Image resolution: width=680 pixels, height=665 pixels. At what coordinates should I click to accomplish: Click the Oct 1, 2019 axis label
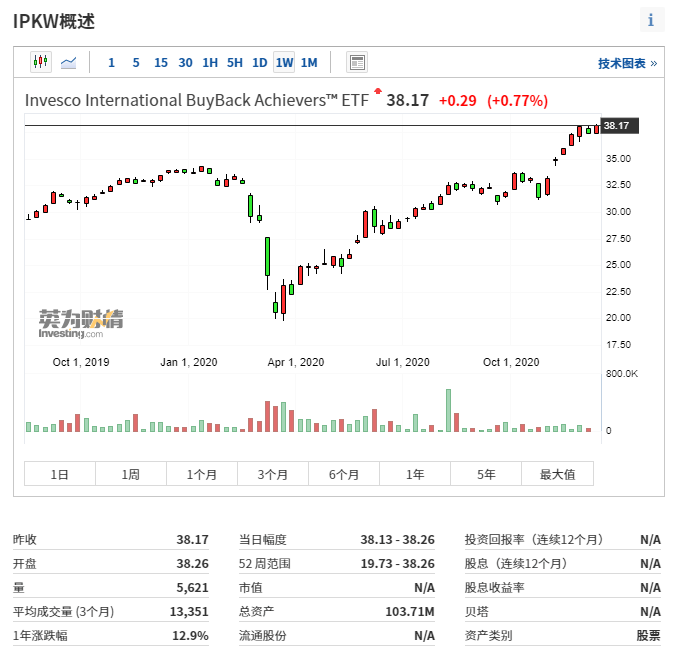pyautogui.click(x=81, y=362)
